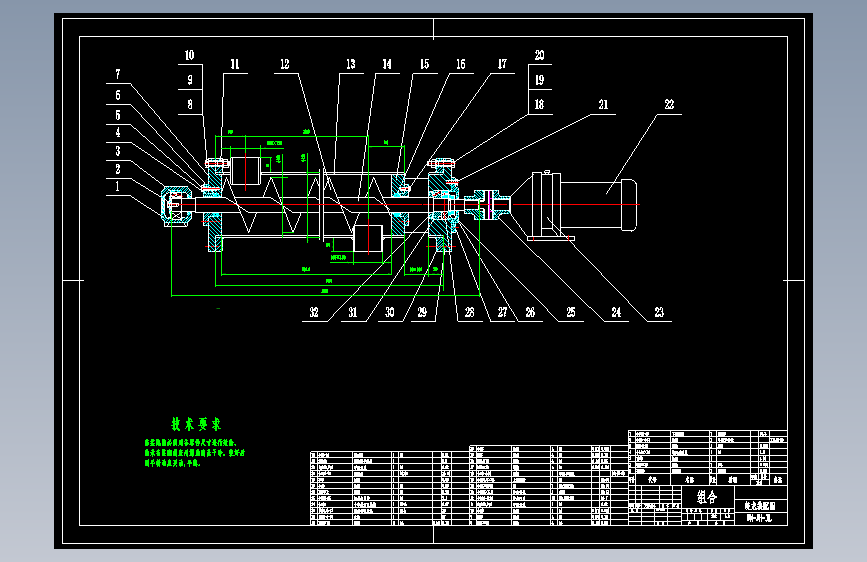Pick part number 6 callout

point(118,95)
